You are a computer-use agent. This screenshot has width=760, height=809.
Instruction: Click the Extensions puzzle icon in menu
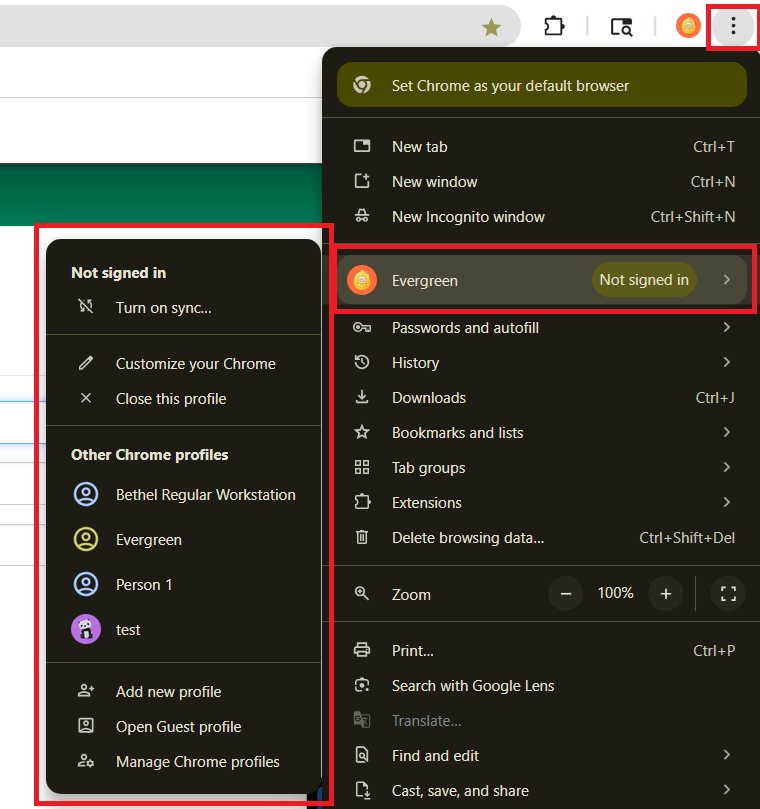pos(362,502)
